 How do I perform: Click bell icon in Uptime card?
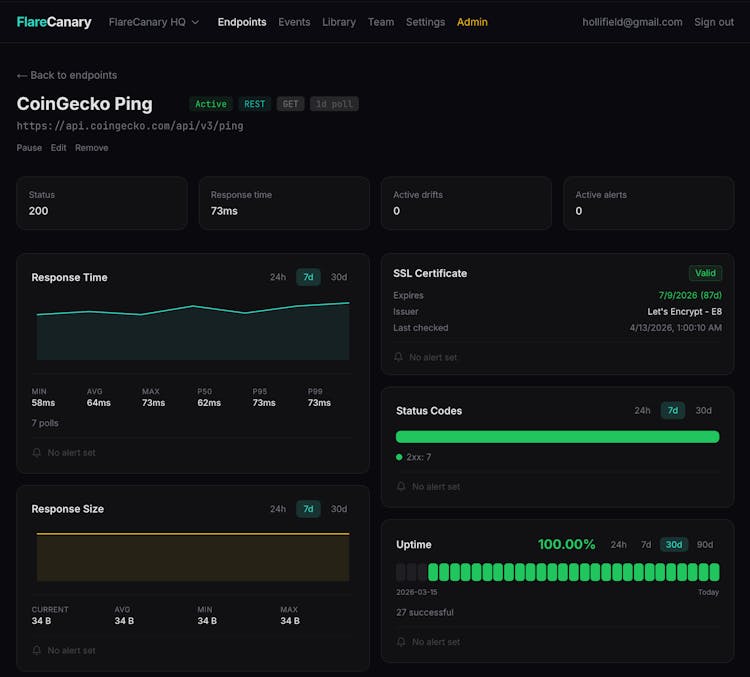tap(401, 642)
